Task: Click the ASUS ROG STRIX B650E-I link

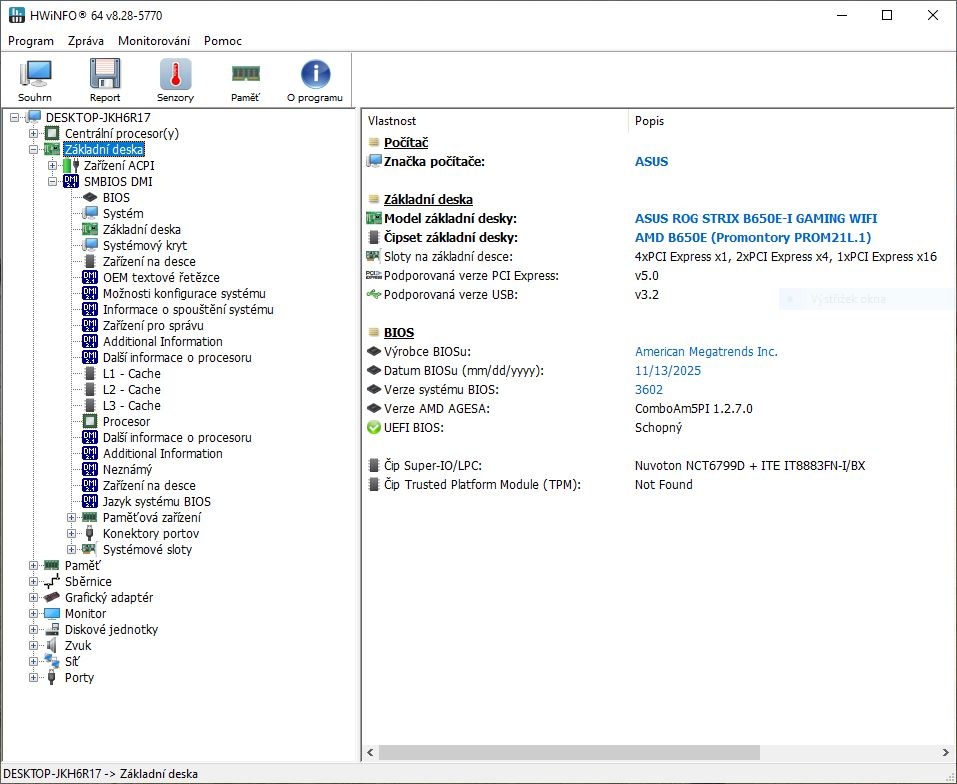Action: (756, 218)
